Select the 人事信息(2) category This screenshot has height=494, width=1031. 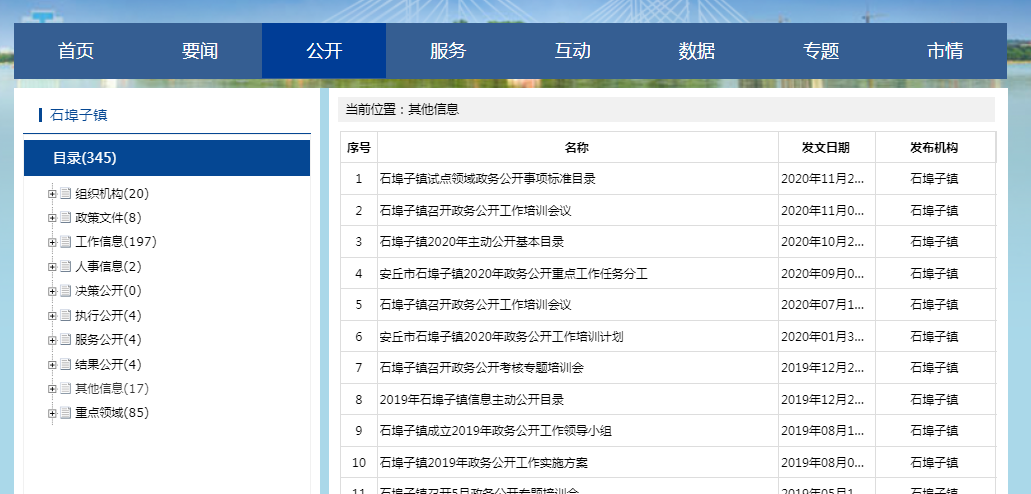point(108,266)
